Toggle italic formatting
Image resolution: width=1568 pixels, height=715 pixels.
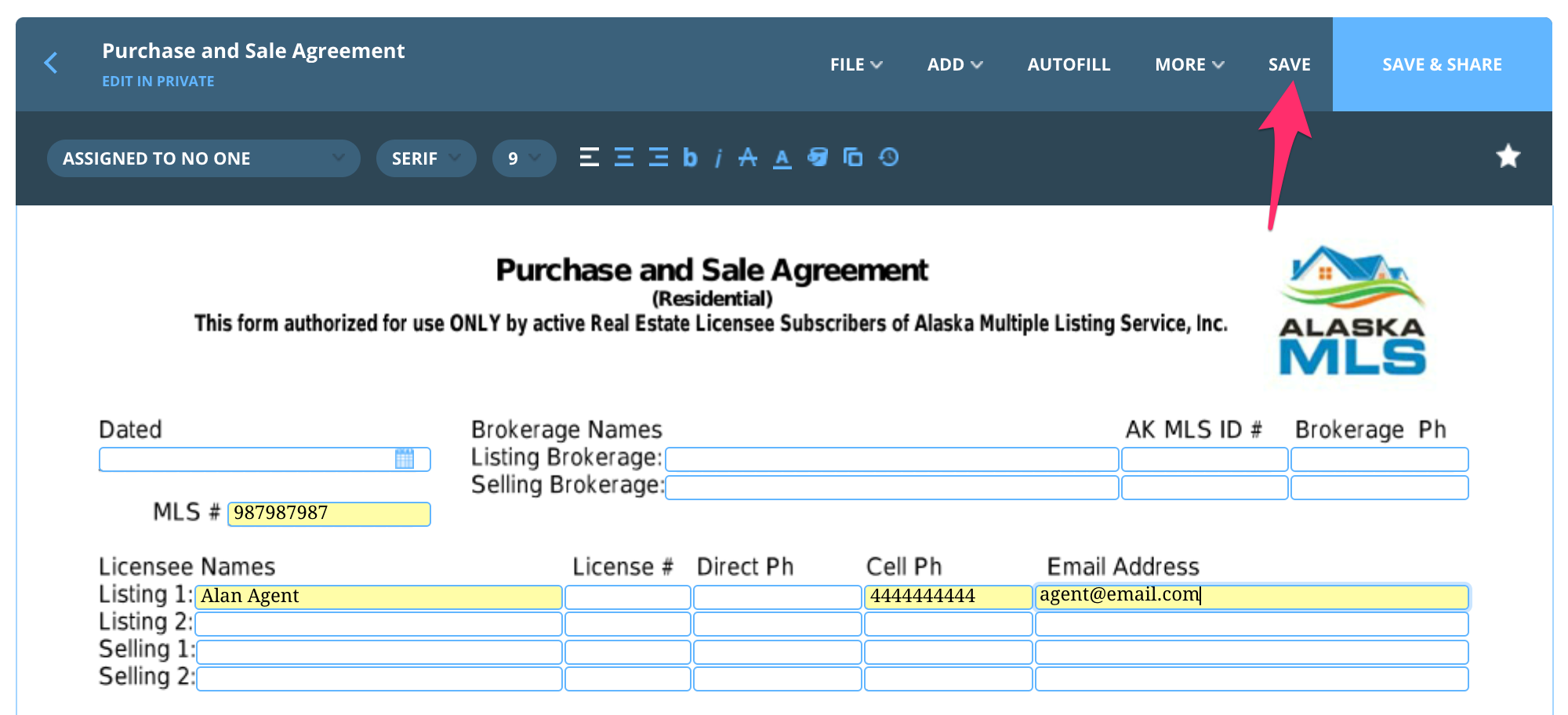click(x=718, y=158)
